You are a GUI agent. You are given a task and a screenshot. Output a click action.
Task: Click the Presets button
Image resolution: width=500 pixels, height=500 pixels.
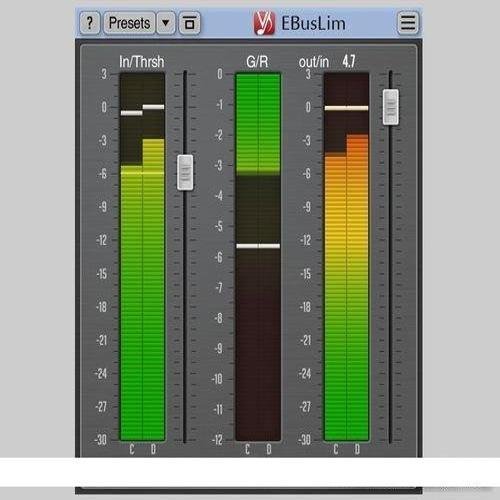pos(129,23)
